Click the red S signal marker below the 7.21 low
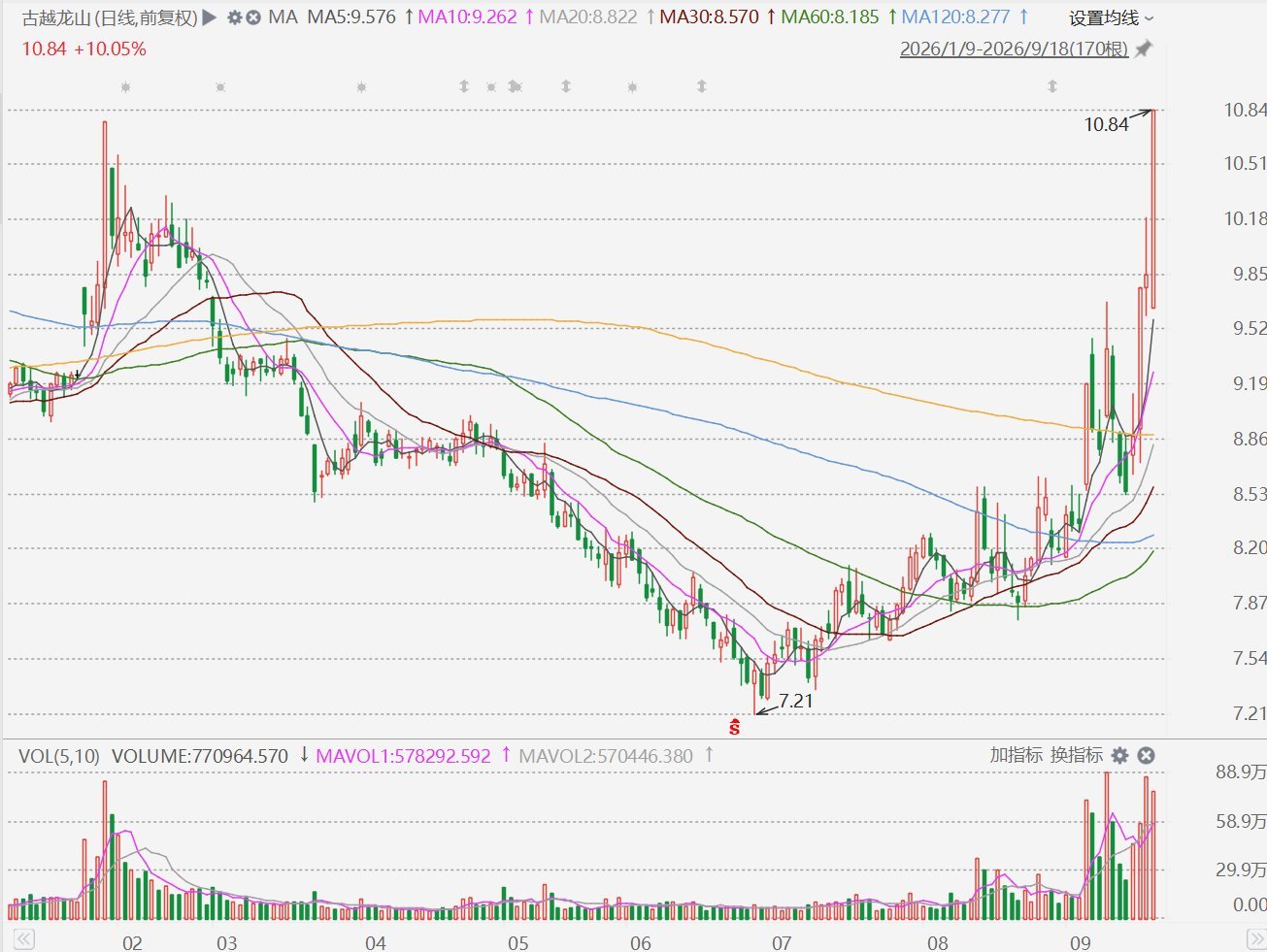The width and height of the screenshot is (1267, 952). 734,726
